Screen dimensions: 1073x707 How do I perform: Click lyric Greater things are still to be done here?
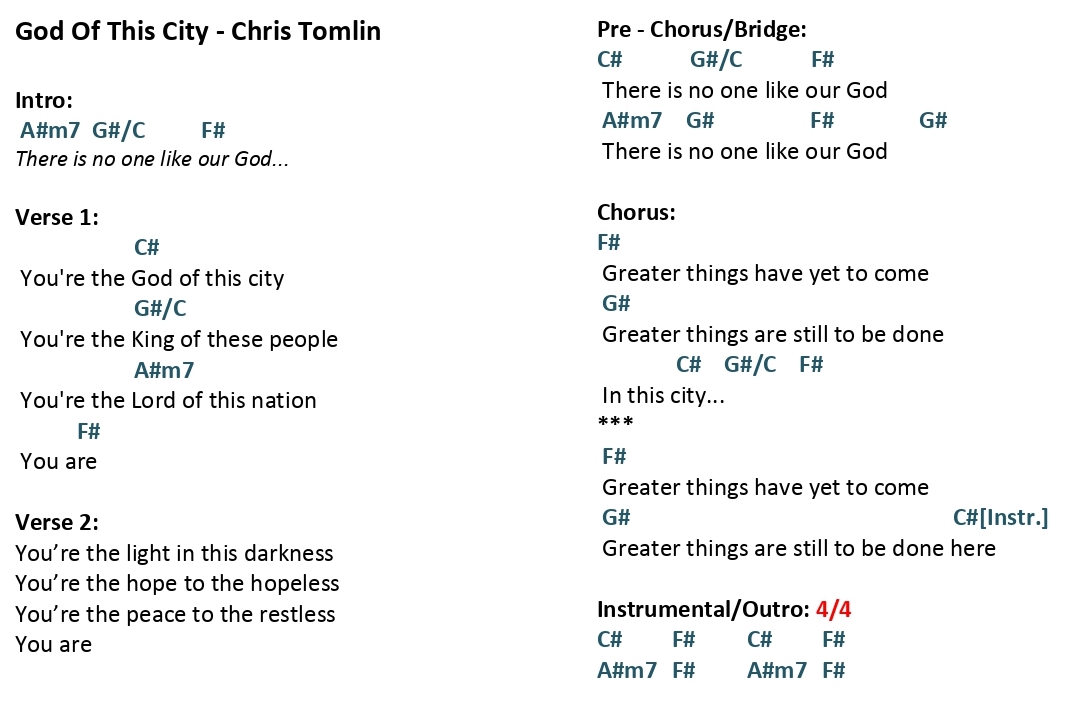(799, 548)
